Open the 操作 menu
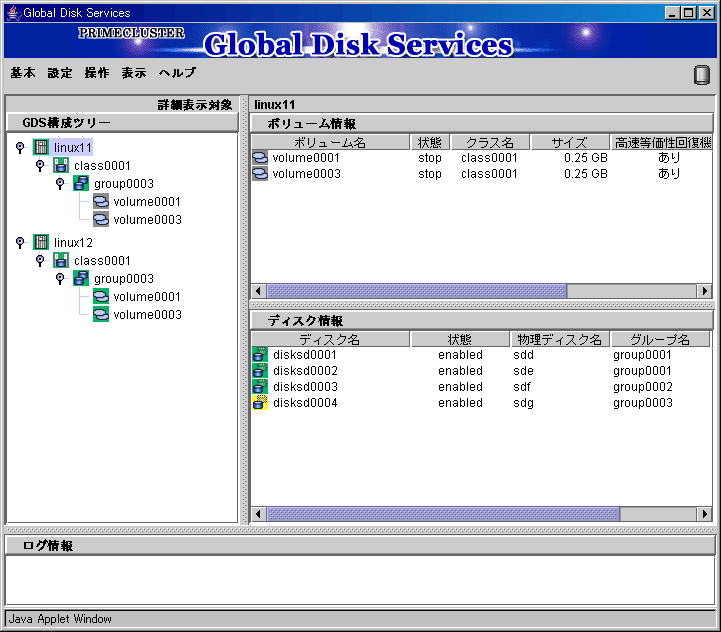 [97, 73]
